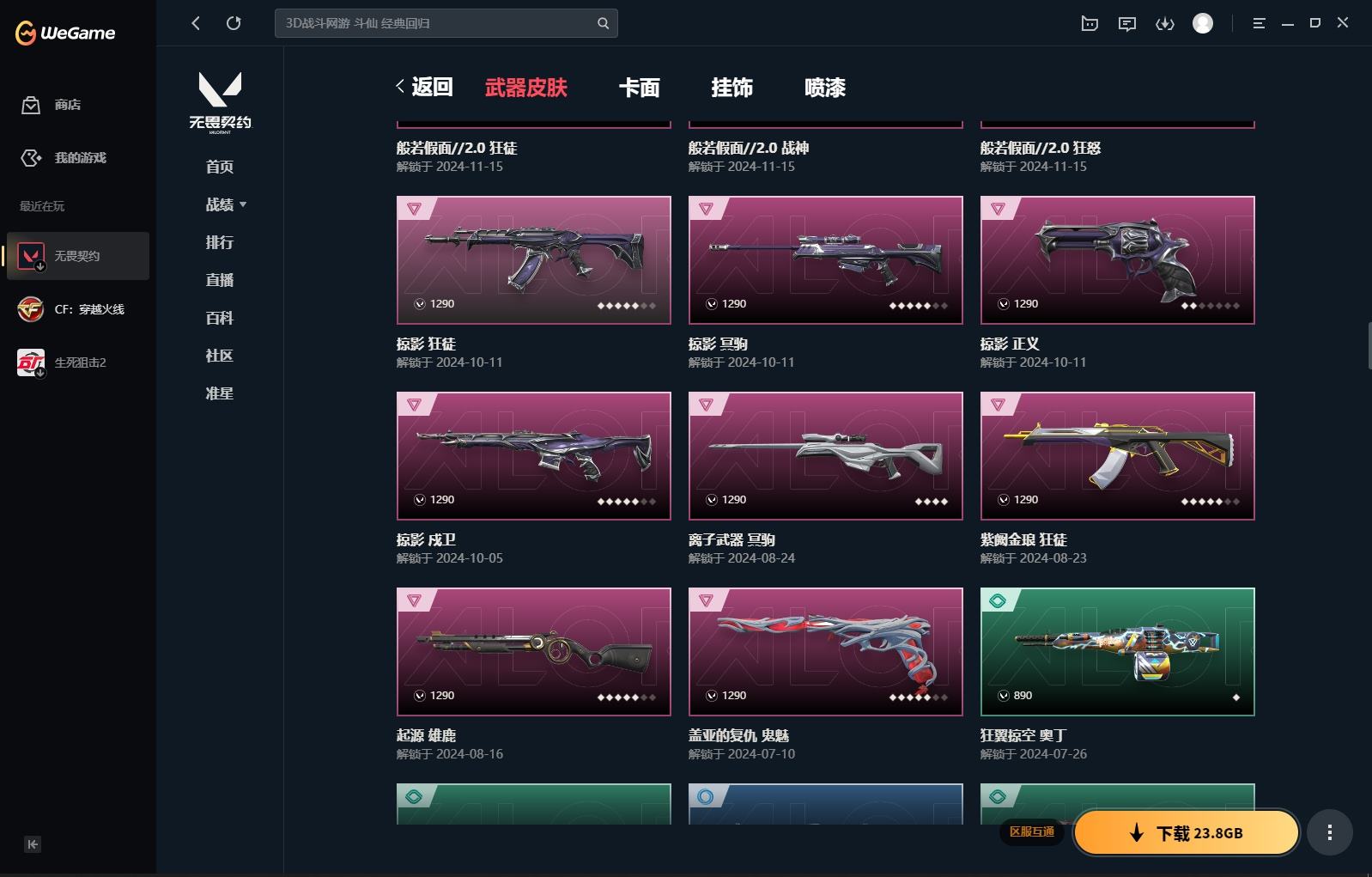This screenshot has height=877, width=1372.
Task: Switch to the 卡面 tab
Action: point(640,88)
